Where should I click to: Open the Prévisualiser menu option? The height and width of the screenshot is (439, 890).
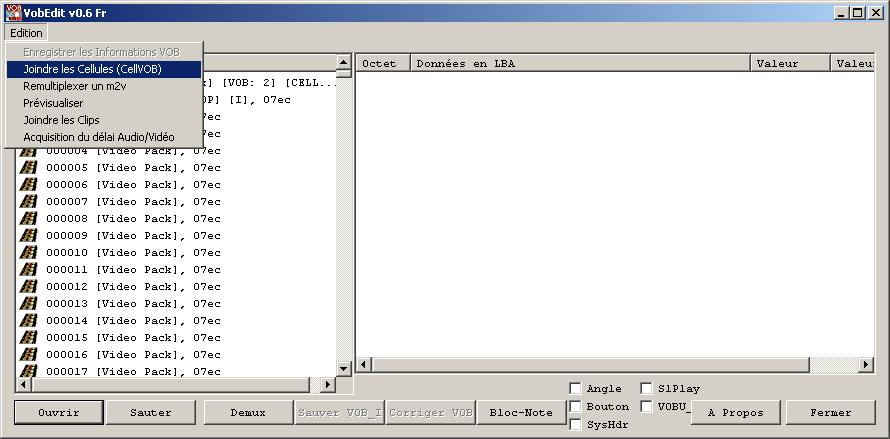[x=53, y=103]
